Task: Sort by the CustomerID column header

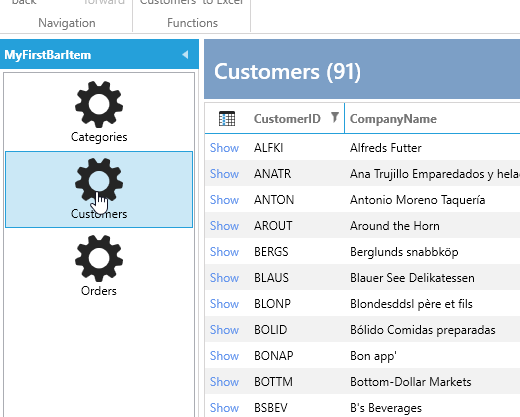Action: pos(287,119)
